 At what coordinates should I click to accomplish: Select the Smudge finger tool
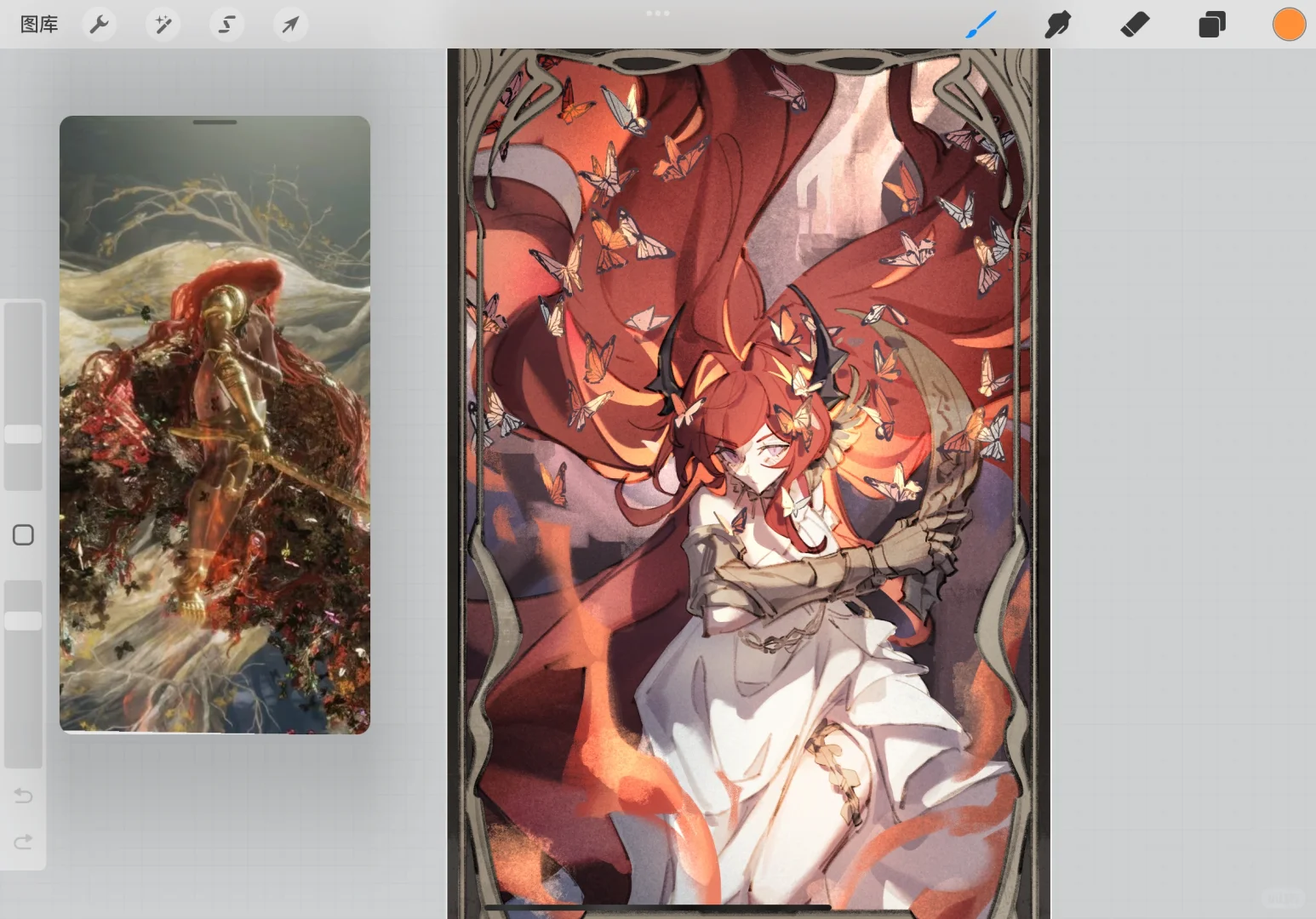tap(1057, 25)
